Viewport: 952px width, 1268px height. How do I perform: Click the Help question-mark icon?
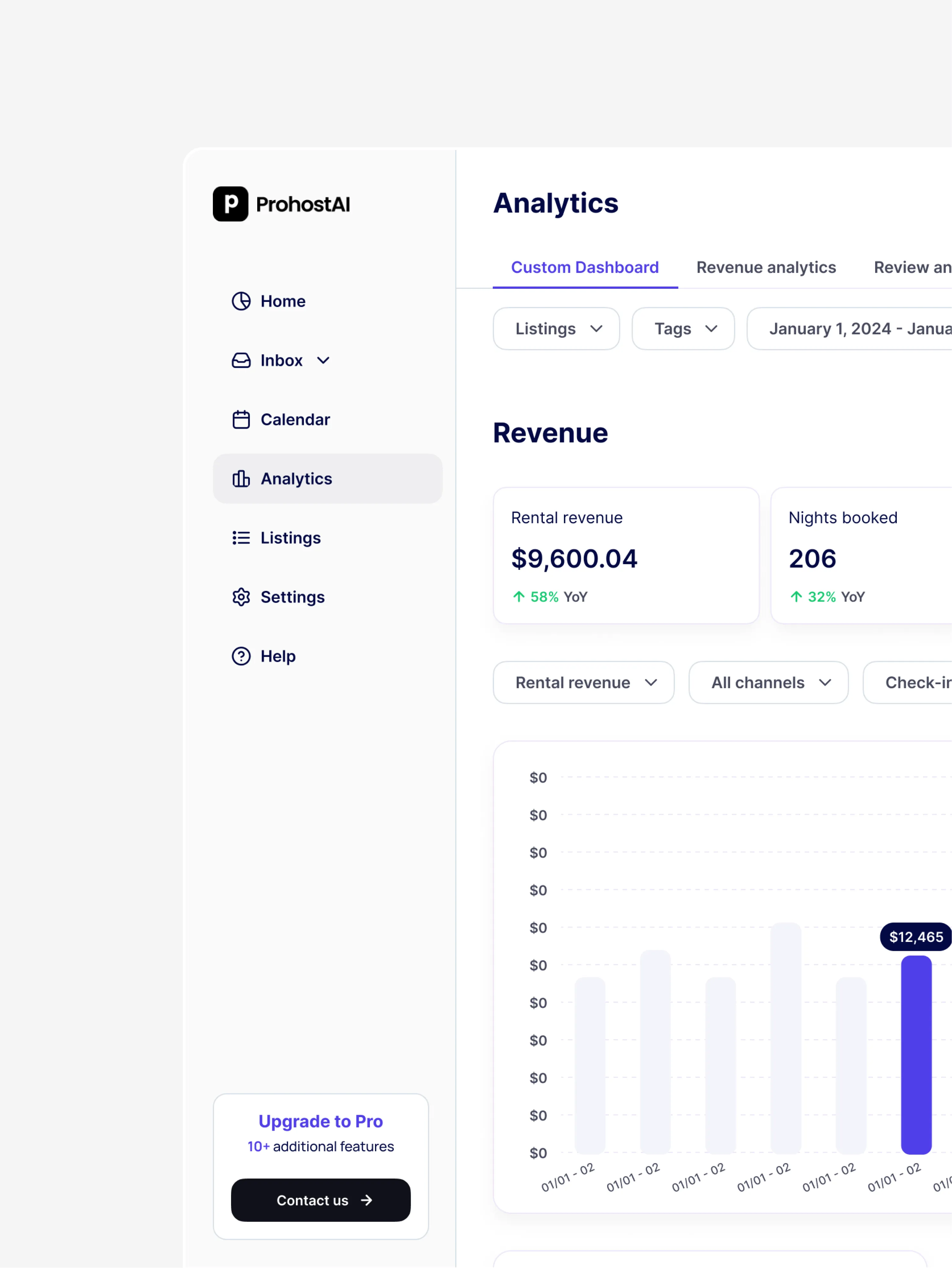241,656
